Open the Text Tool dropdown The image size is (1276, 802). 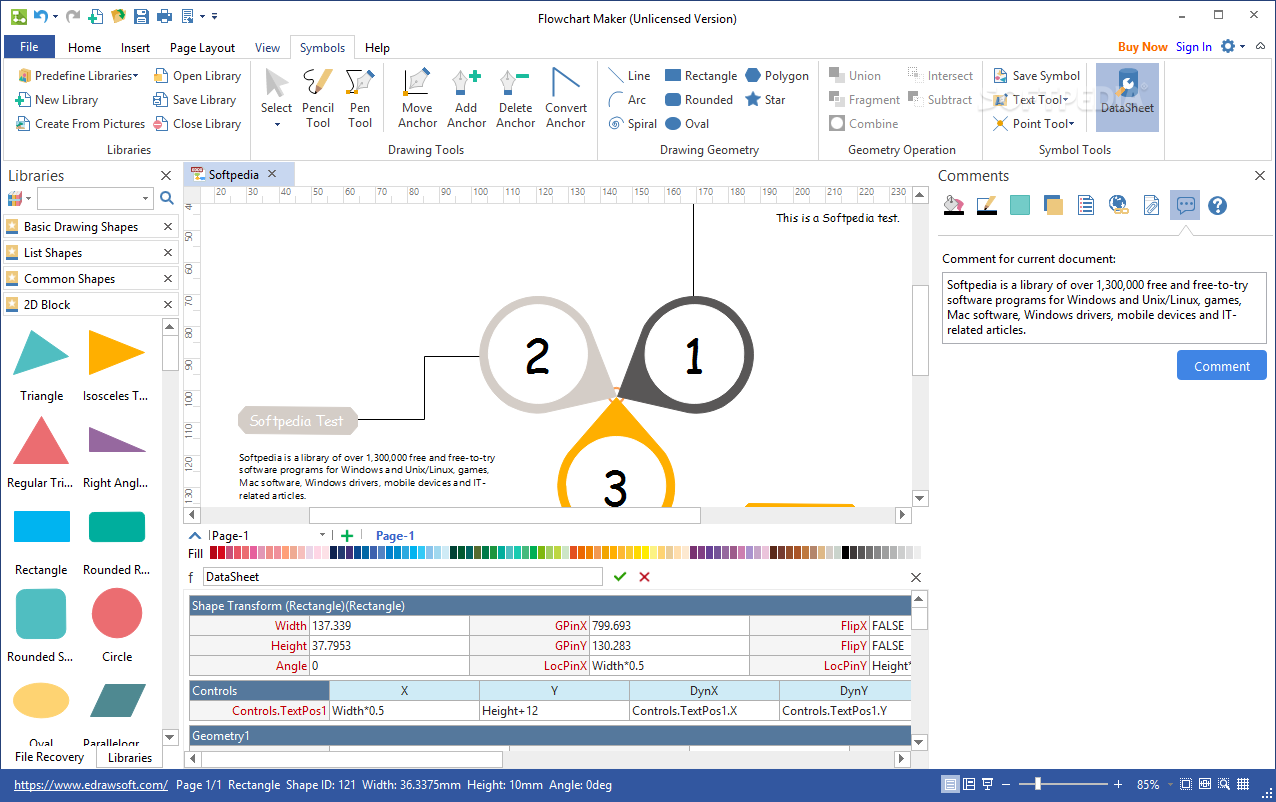[x=1031, y=100]
